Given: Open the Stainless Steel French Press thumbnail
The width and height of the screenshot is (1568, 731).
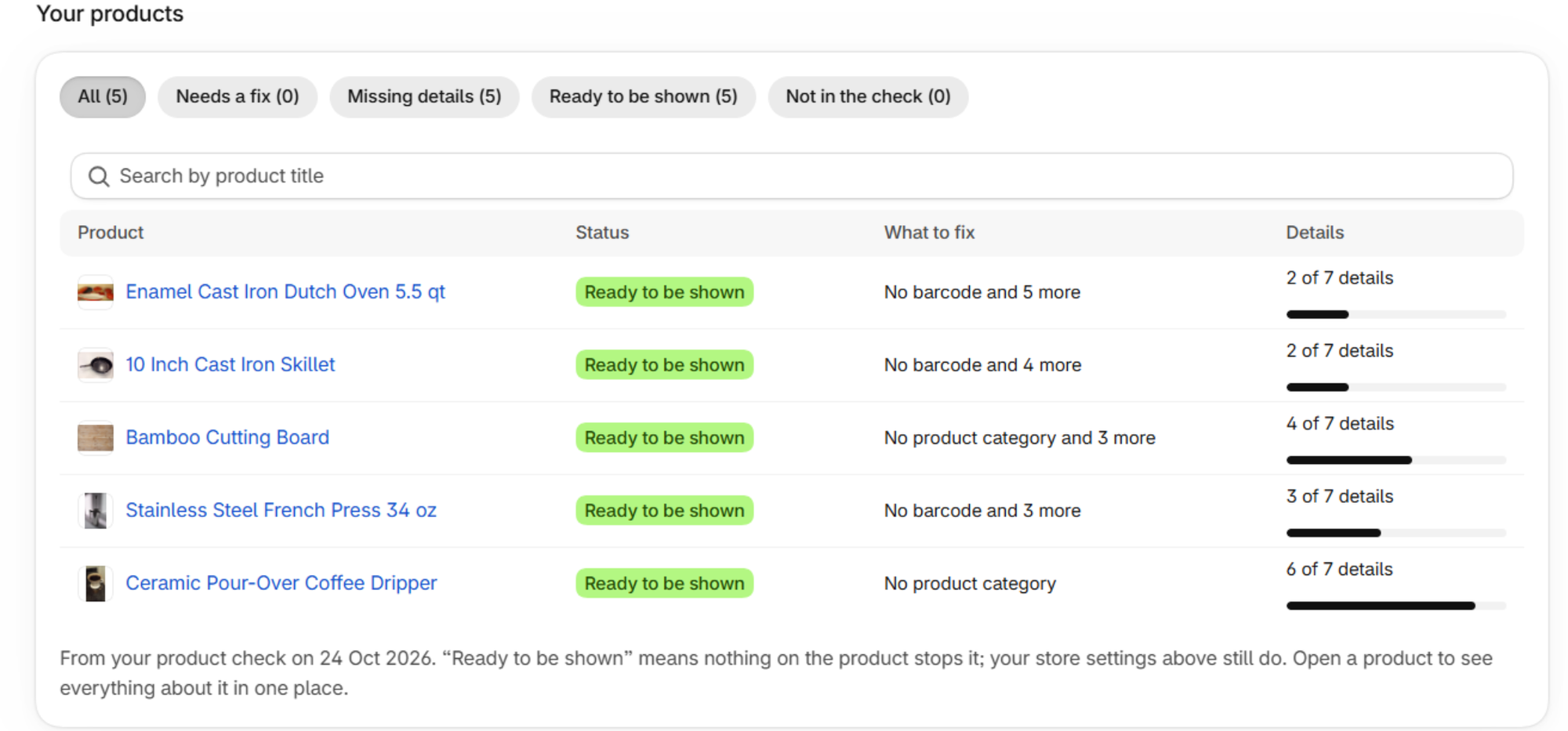Looking at the screenshot, I should tap(96, 511).
